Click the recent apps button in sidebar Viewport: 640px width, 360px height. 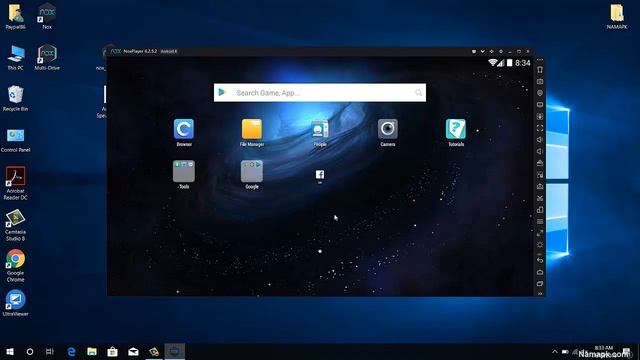pos(540,284)
